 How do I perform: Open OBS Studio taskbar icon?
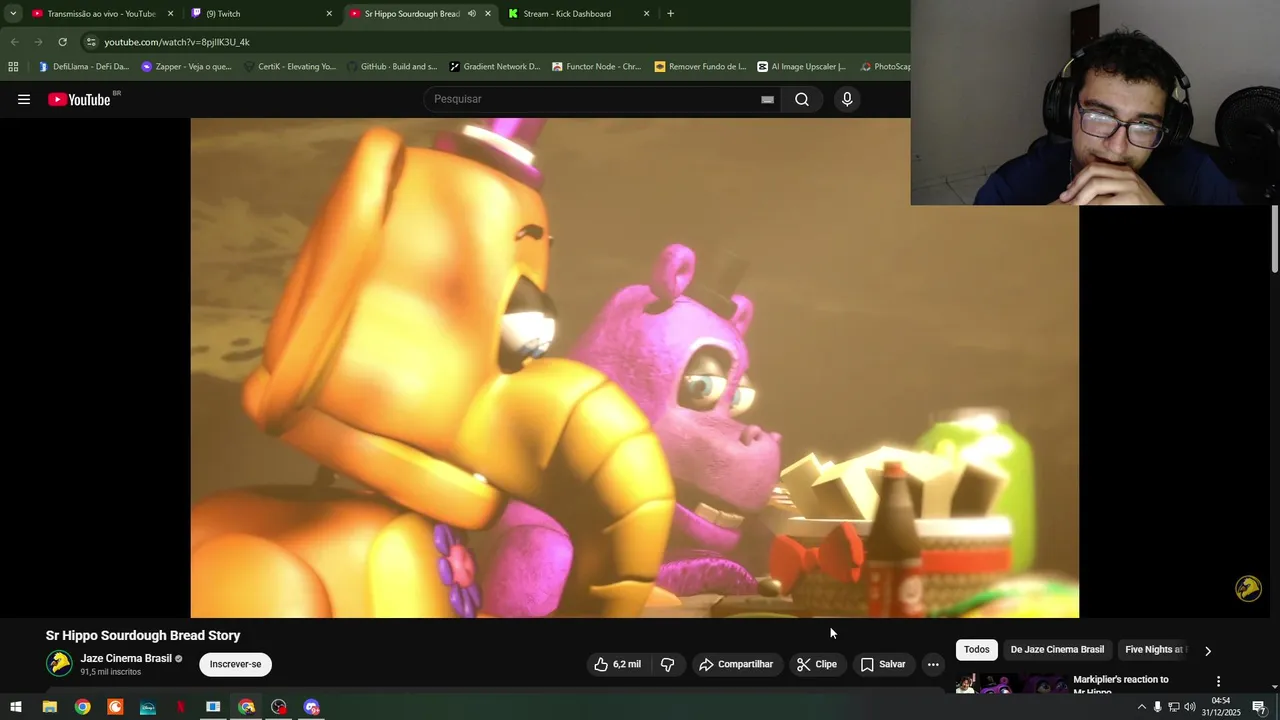(279, 707)
